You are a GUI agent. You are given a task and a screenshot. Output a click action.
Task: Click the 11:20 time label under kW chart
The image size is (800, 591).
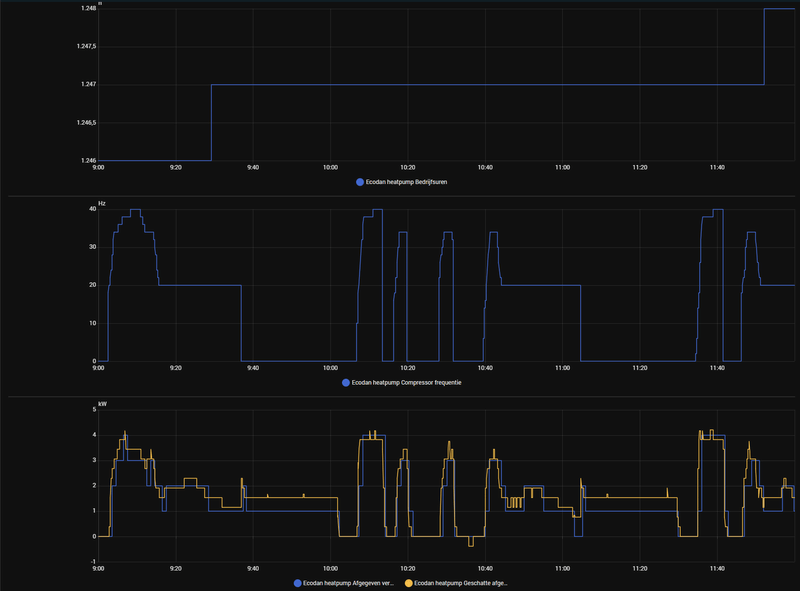click(640, 569)
